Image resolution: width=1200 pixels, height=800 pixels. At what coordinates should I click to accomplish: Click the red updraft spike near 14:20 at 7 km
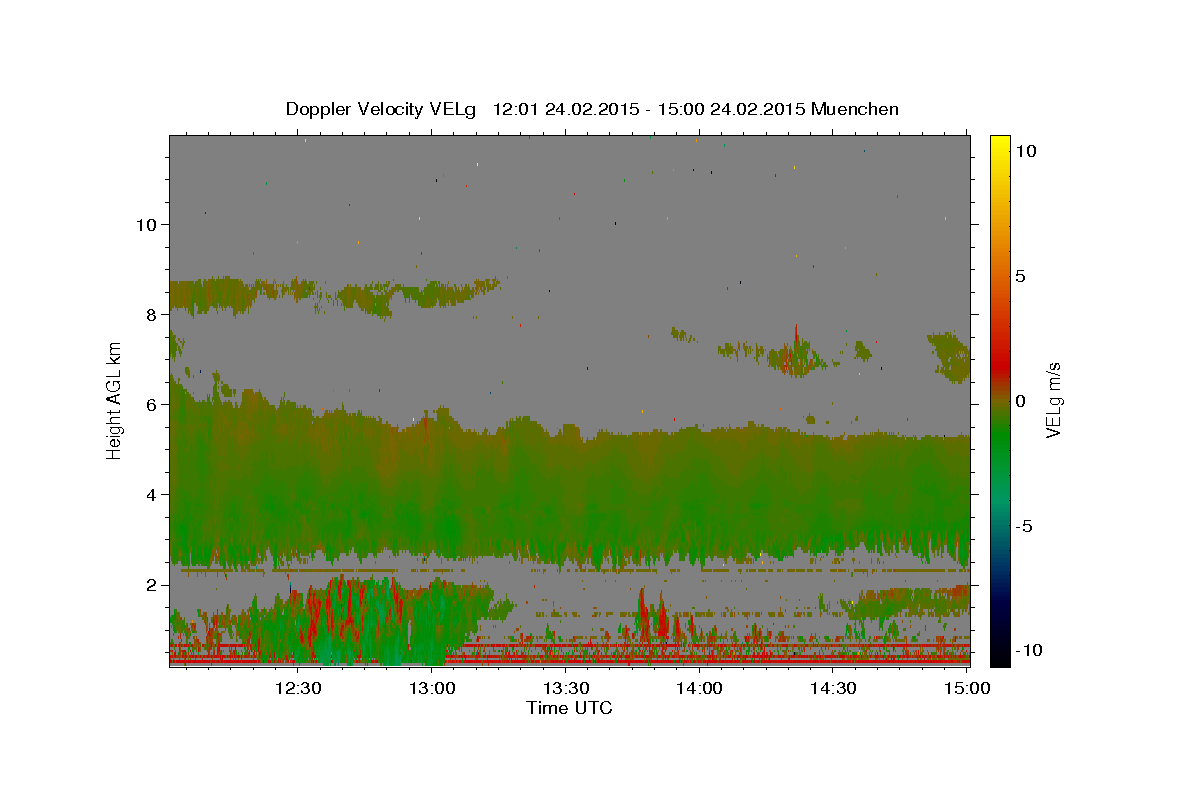796,348
